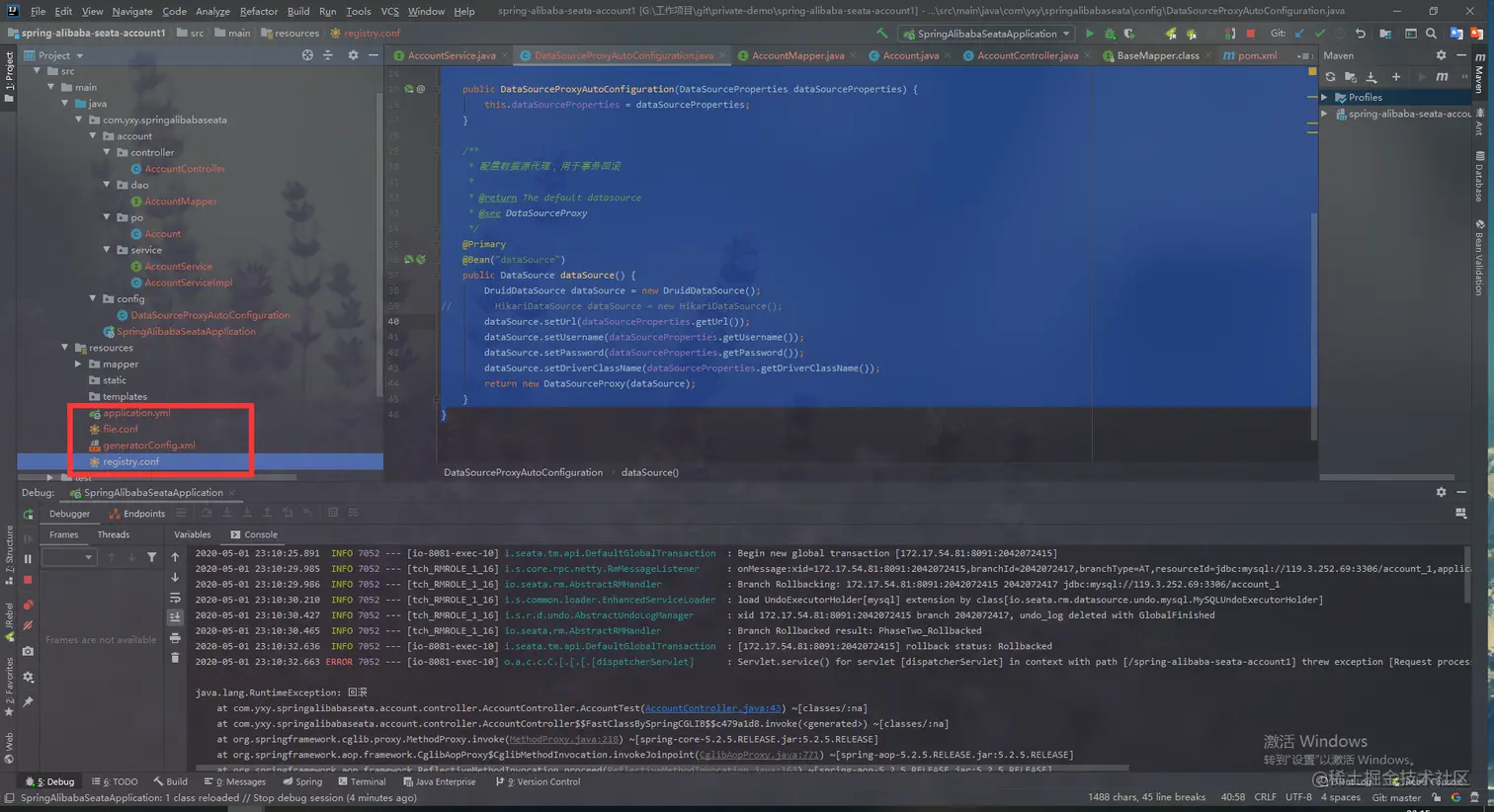Update project with the Git blue arrow
The height and width of the screenshot is (812, 1494).
click(x=1299, y=34)
